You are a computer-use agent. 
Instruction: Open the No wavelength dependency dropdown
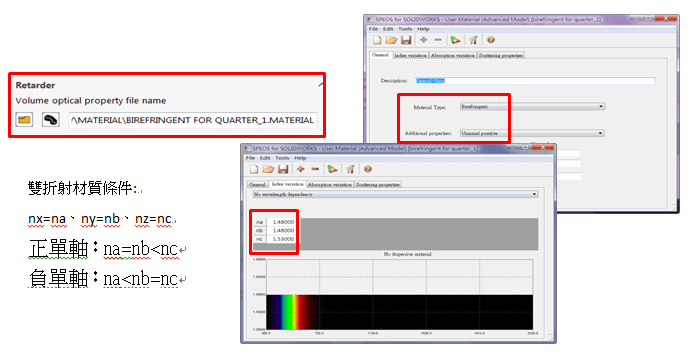tap(396, 194)
